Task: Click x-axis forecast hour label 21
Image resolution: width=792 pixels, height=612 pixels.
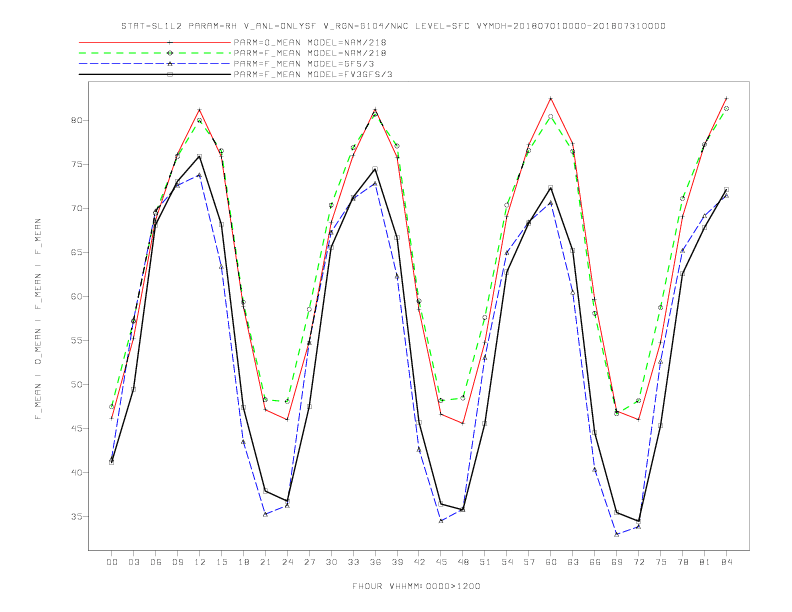Action: click(x=265, y=562)
